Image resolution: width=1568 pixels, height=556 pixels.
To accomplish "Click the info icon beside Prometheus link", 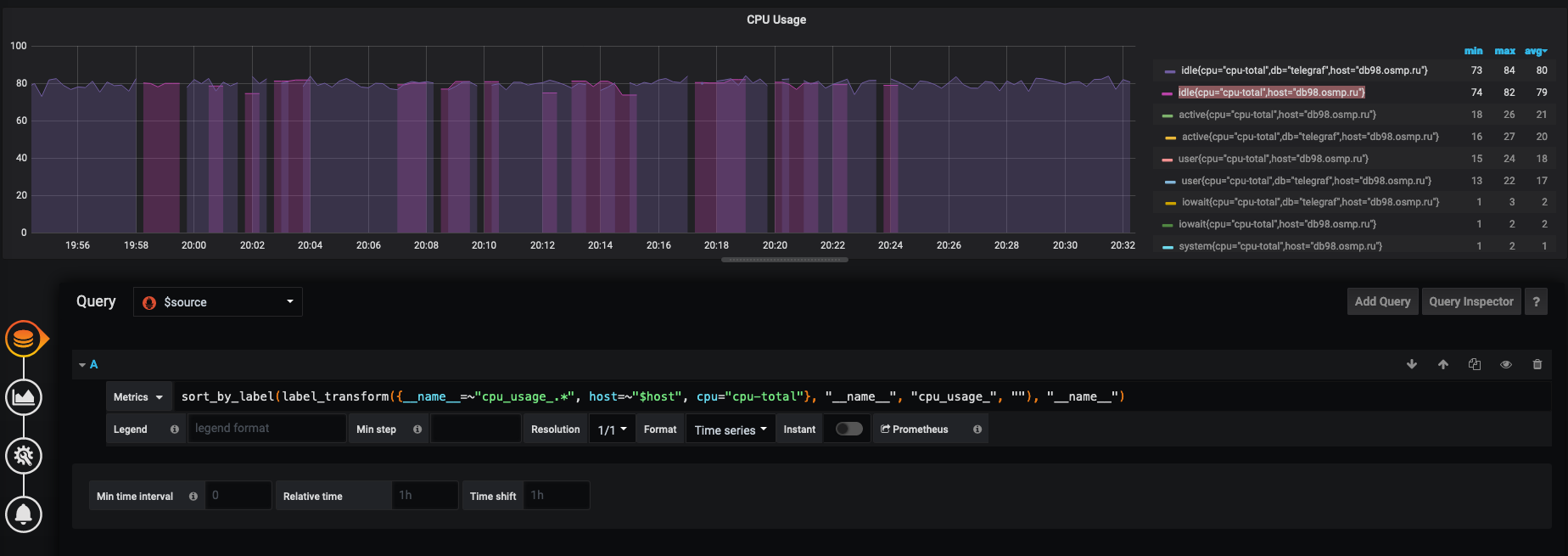I will [977, 430].
